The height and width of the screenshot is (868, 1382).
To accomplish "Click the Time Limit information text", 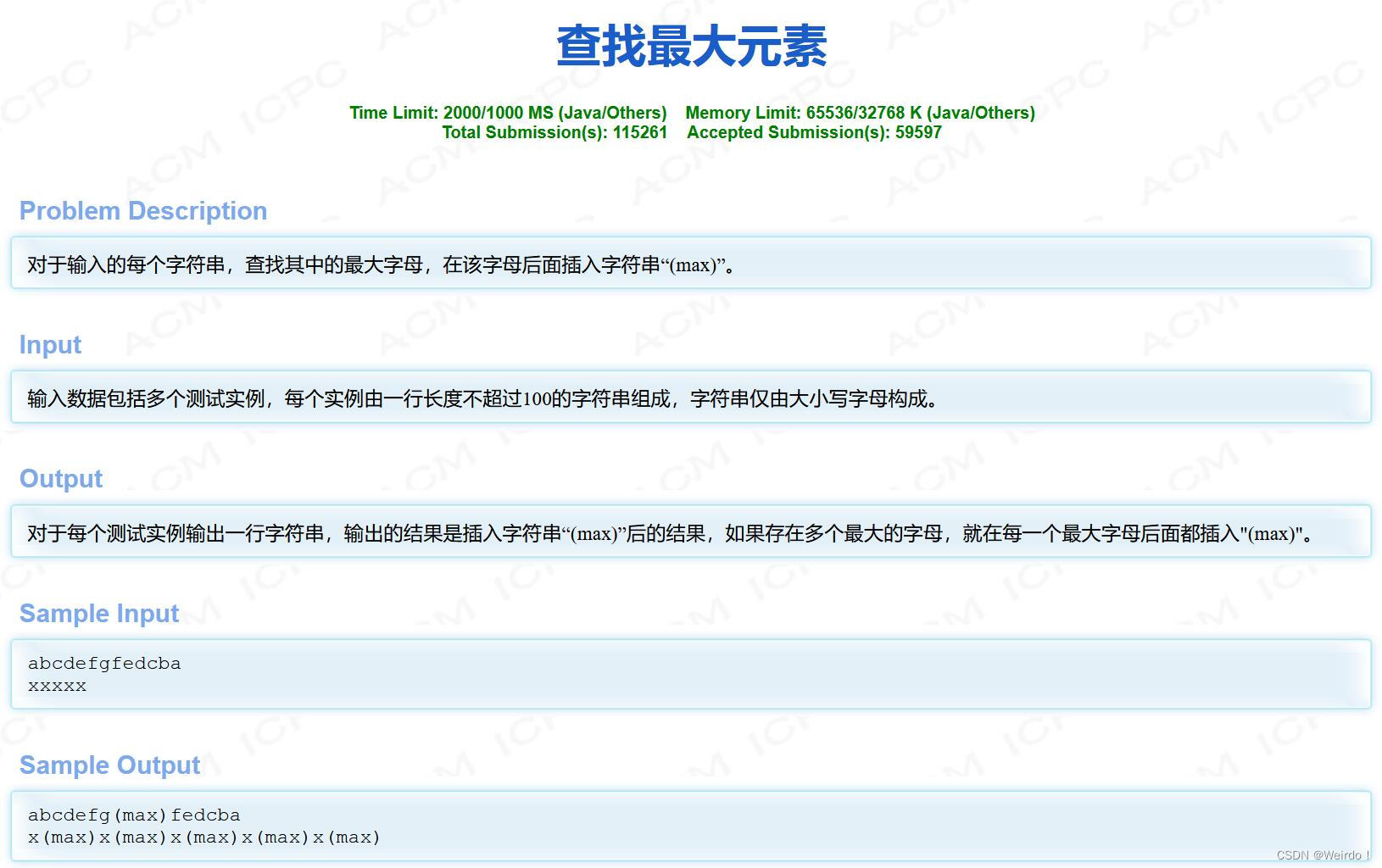I will click(x=507, y=112).
